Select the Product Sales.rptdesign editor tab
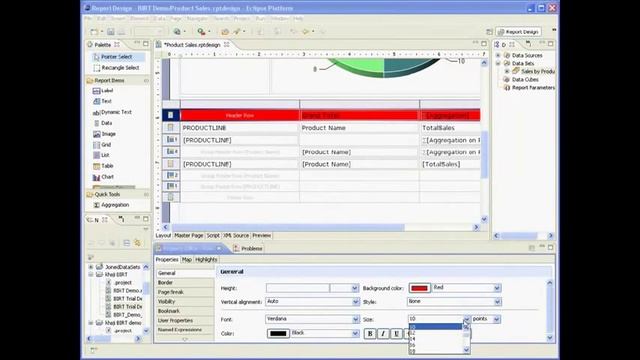640x360 pixels. 192,44
